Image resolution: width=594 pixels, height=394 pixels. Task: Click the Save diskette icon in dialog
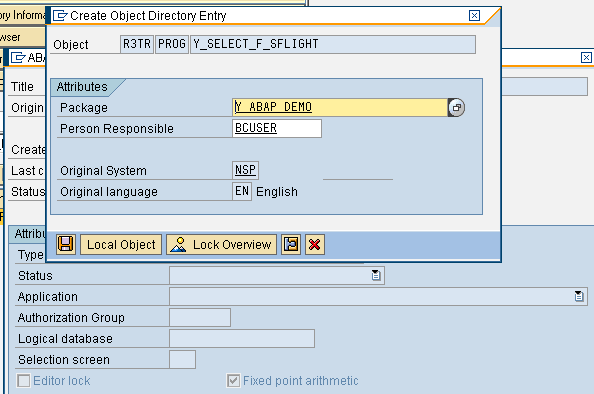pos(66,244)
